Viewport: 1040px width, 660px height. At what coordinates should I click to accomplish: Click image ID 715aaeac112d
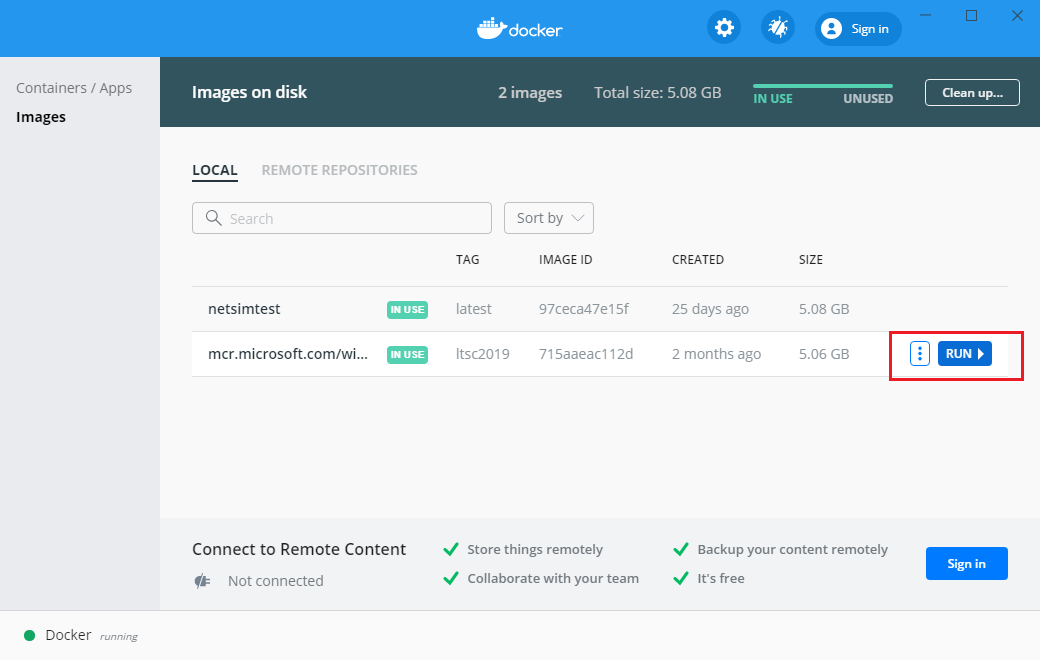pyautogui.click(x=586, y=354)
